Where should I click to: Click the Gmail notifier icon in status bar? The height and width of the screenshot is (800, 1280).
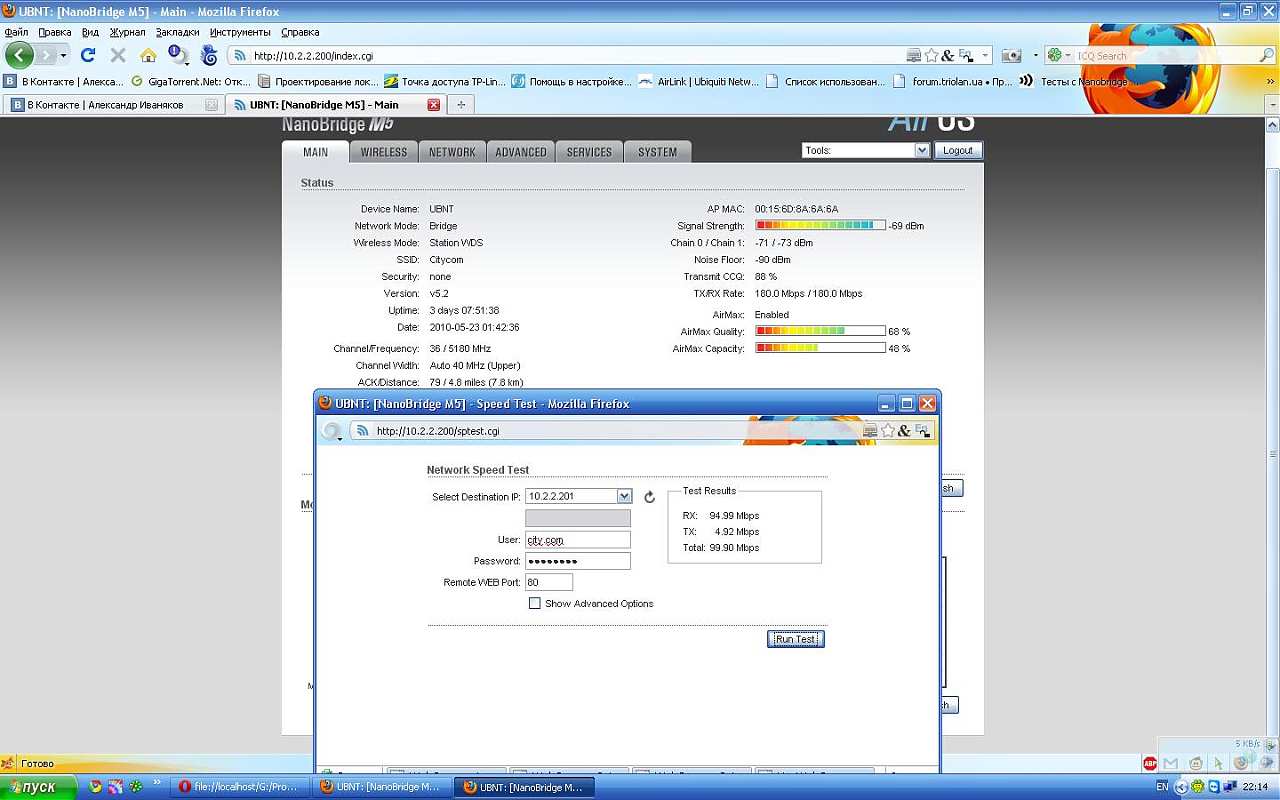coord(1171,764)
